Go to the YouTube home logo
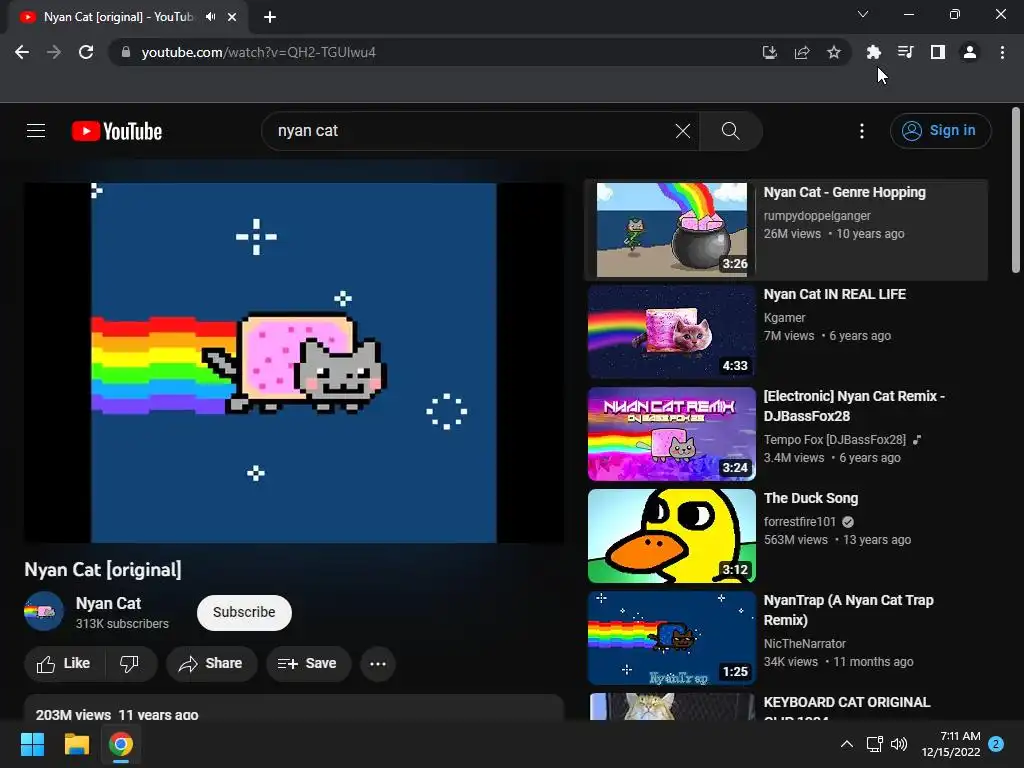Viewport: 1024px width, 768px height. 117,131
